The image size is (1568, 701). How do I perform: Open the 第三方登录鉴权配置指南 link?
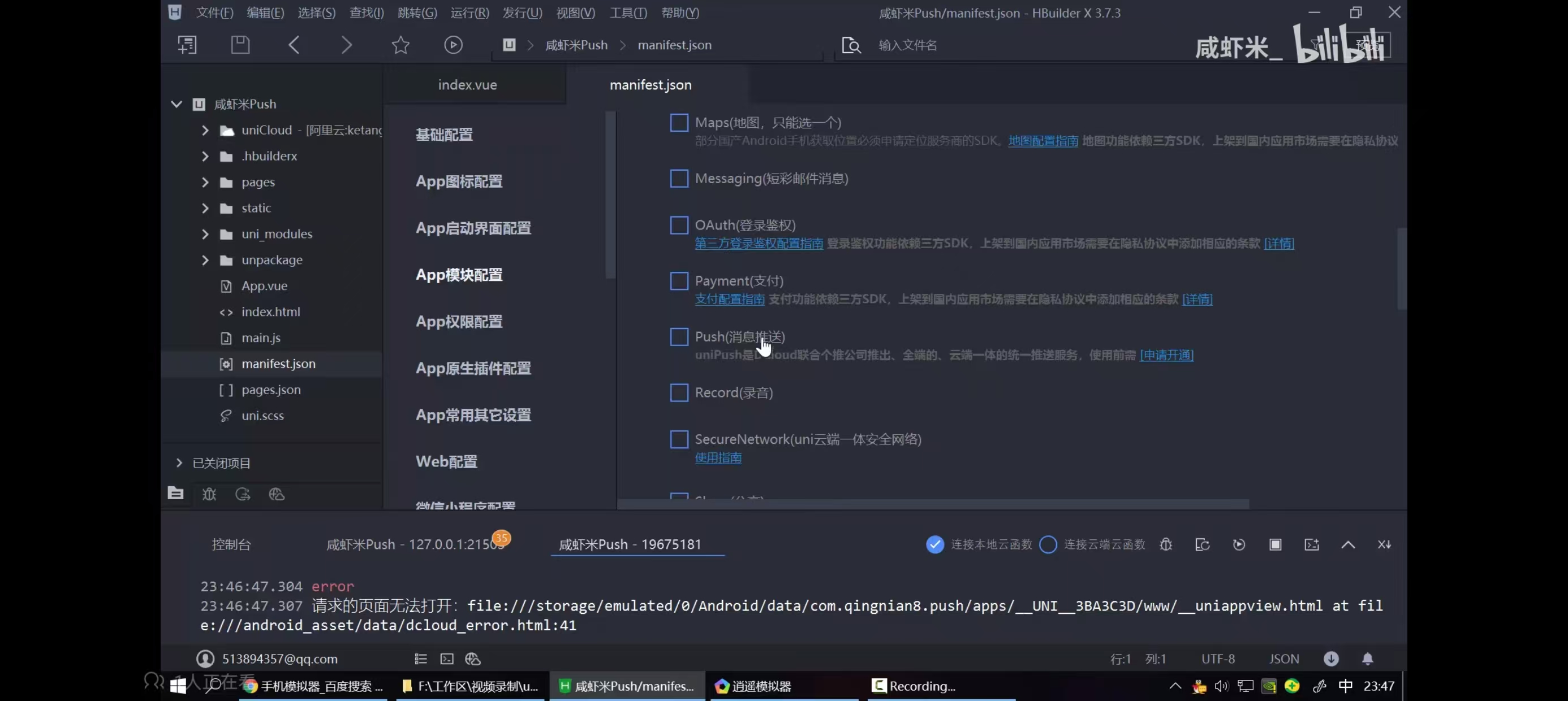tap(759, 244)
